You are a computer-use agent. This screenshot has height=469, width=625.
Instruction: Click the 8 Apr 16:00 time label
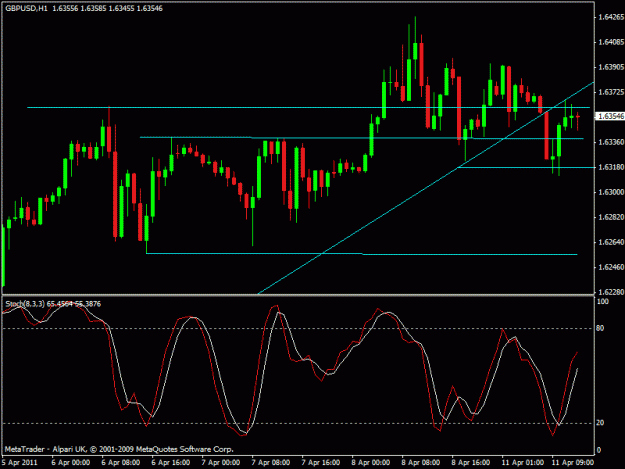click(x=471, y=463)
